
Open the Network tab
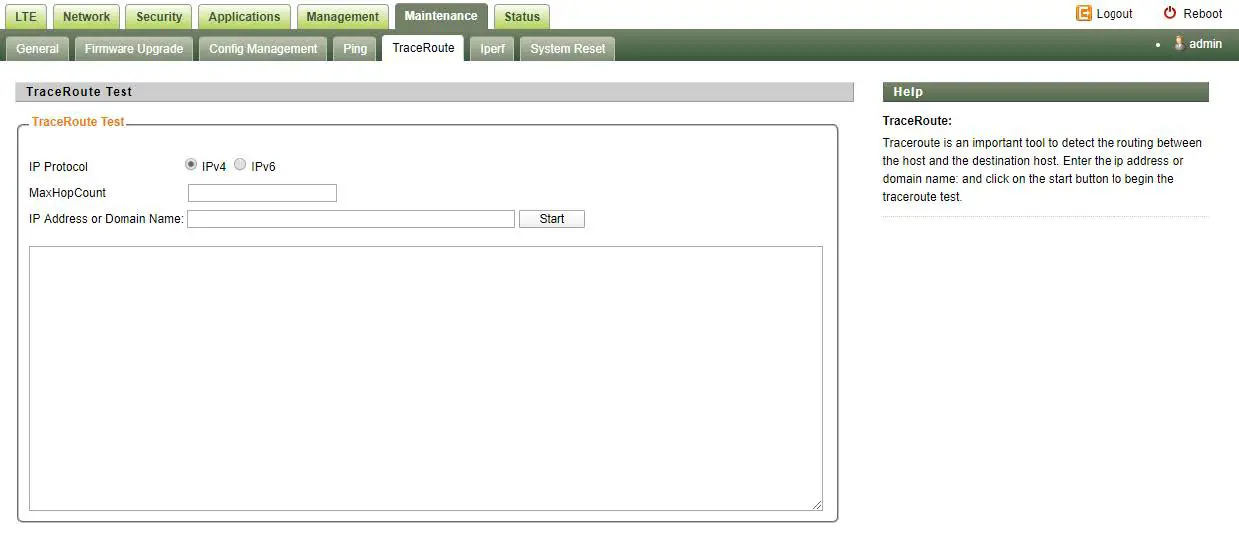point(86,16)
